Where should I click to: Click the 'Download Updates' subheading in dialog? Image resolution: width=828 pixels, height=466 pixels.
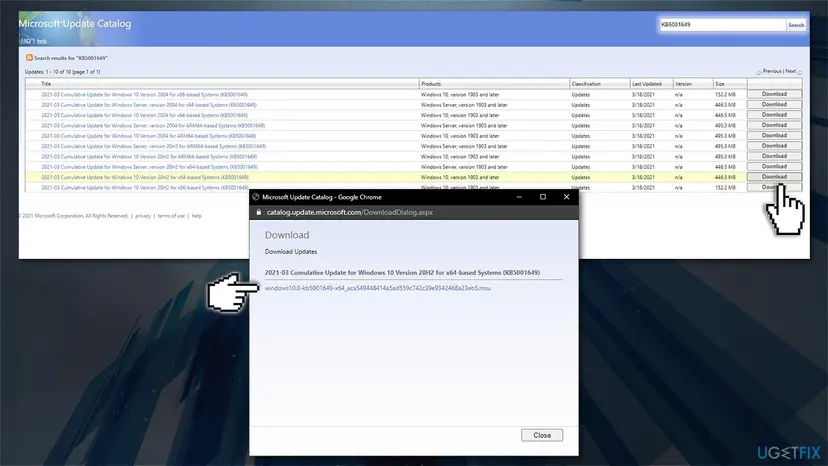point(291,252)
